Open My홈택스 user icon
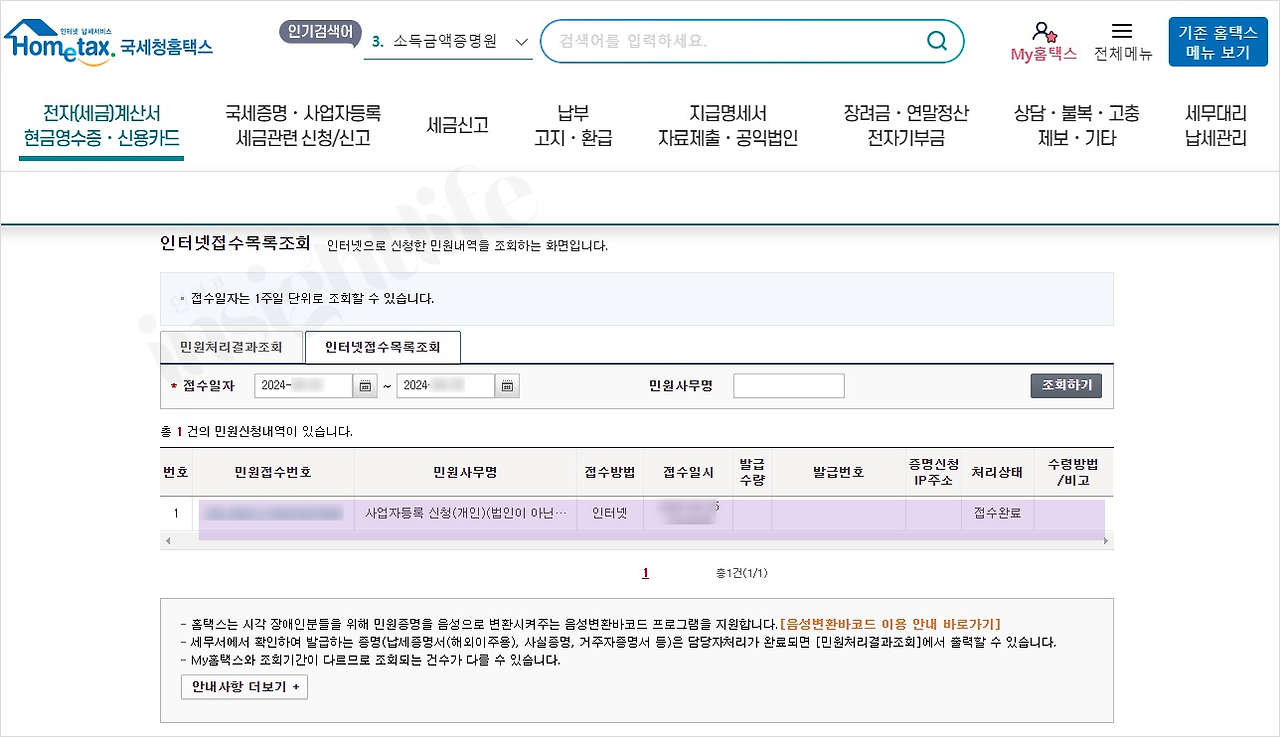The width and height of the screenshot is (1280, 737). pyautogui.click(x=1044, y=32)
